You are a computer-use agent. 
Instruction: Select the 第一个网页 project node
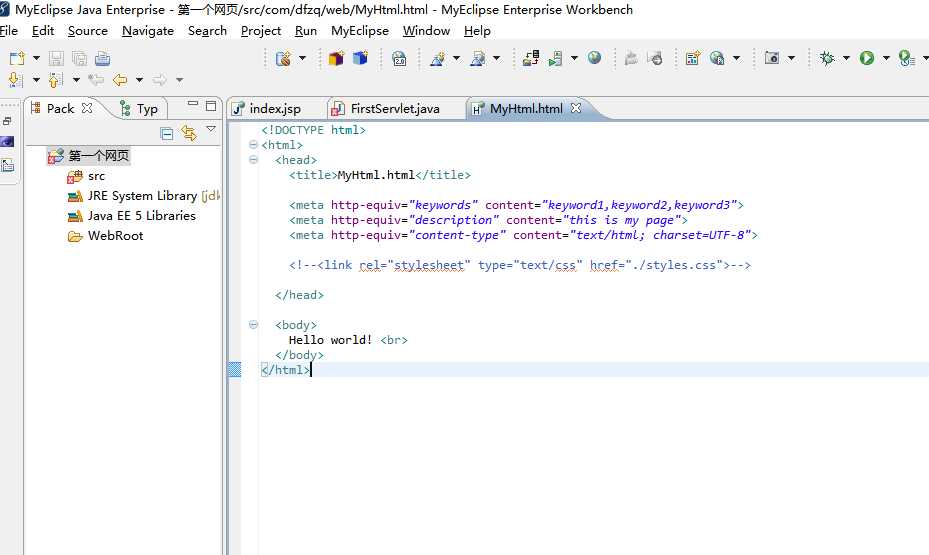point(98,156)
